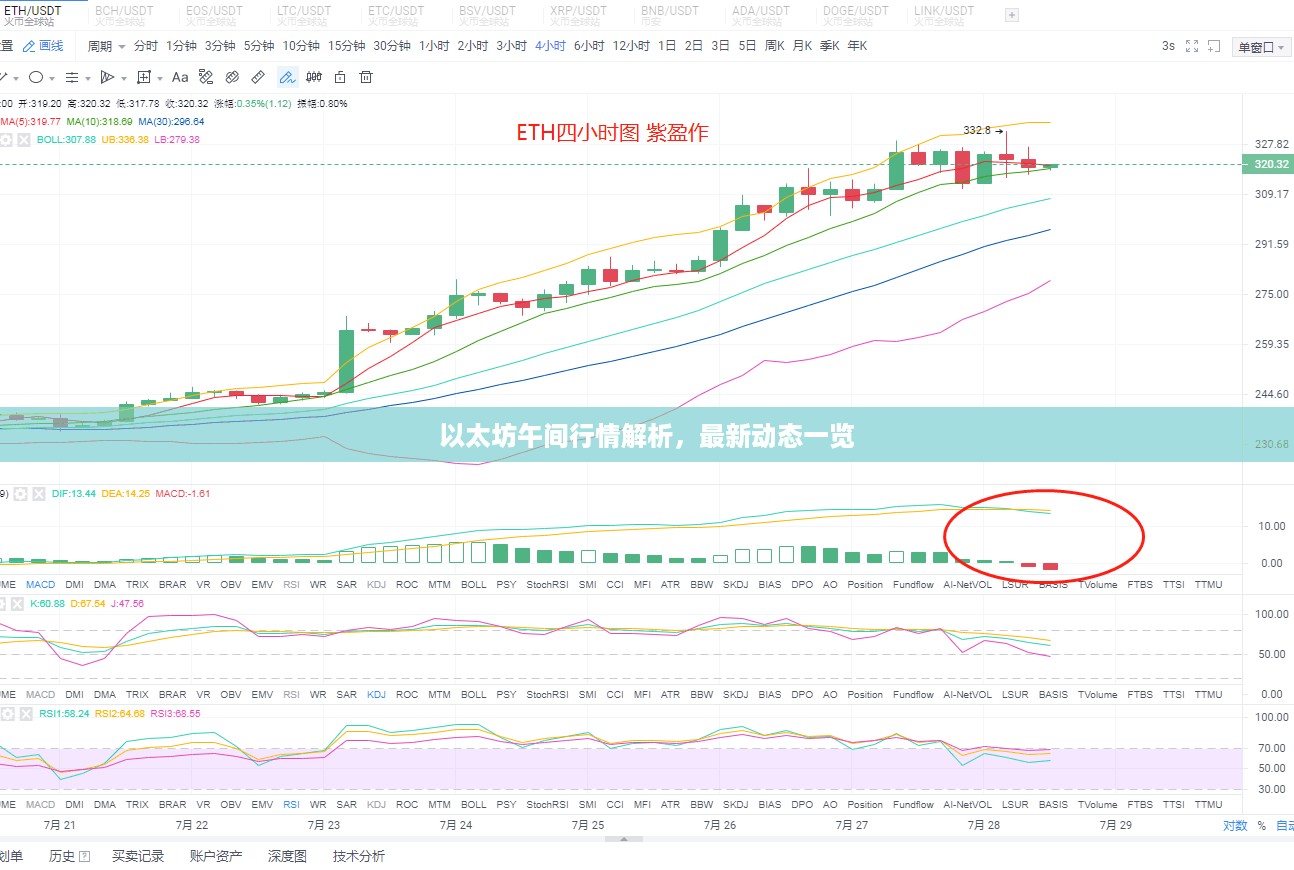Open the 周期 period dropdown

(x=106, y=46)
